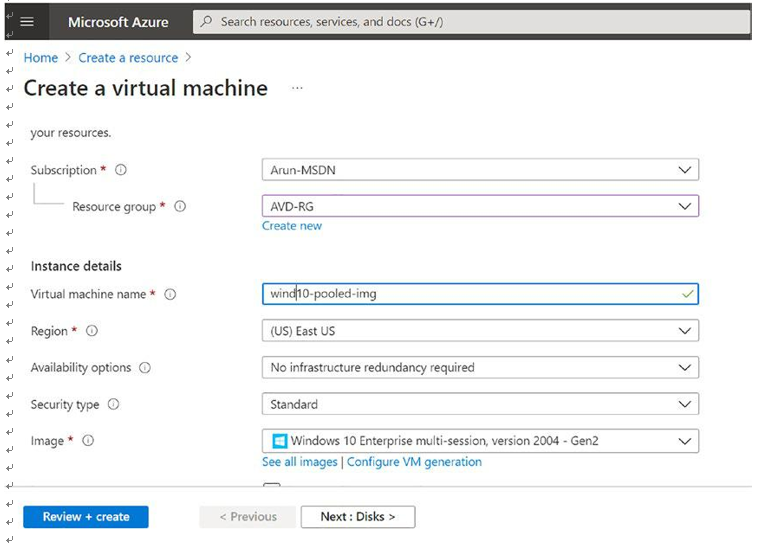Viewport: 758px width, 550px height.
Task: Click the Windows logo in Image field
Action: point(279,441)
